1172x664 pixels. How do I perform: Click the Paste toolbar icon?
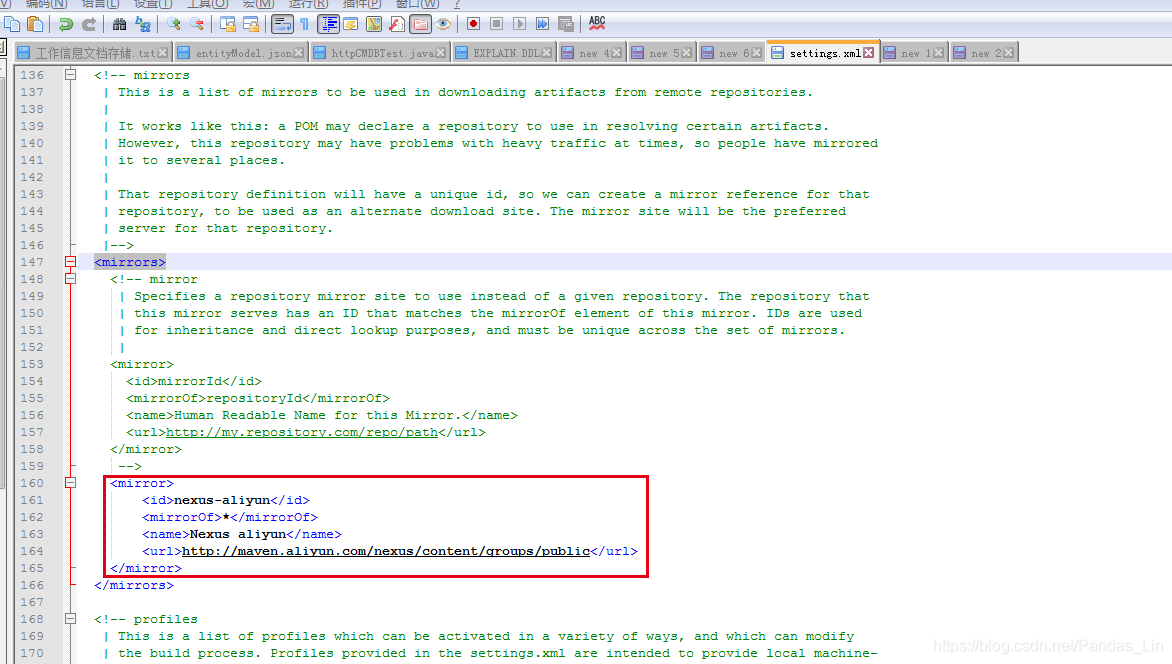(34, 24)
